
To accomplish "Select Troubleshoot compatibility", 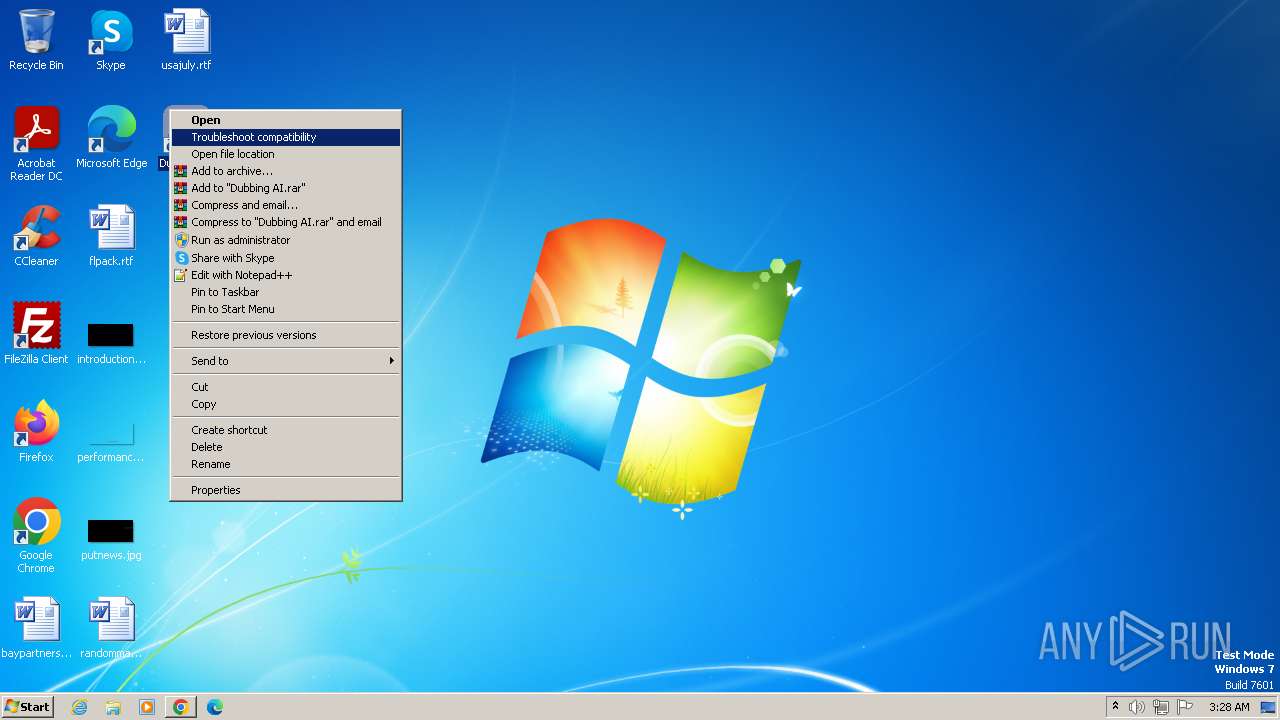I will pos(286,137).
